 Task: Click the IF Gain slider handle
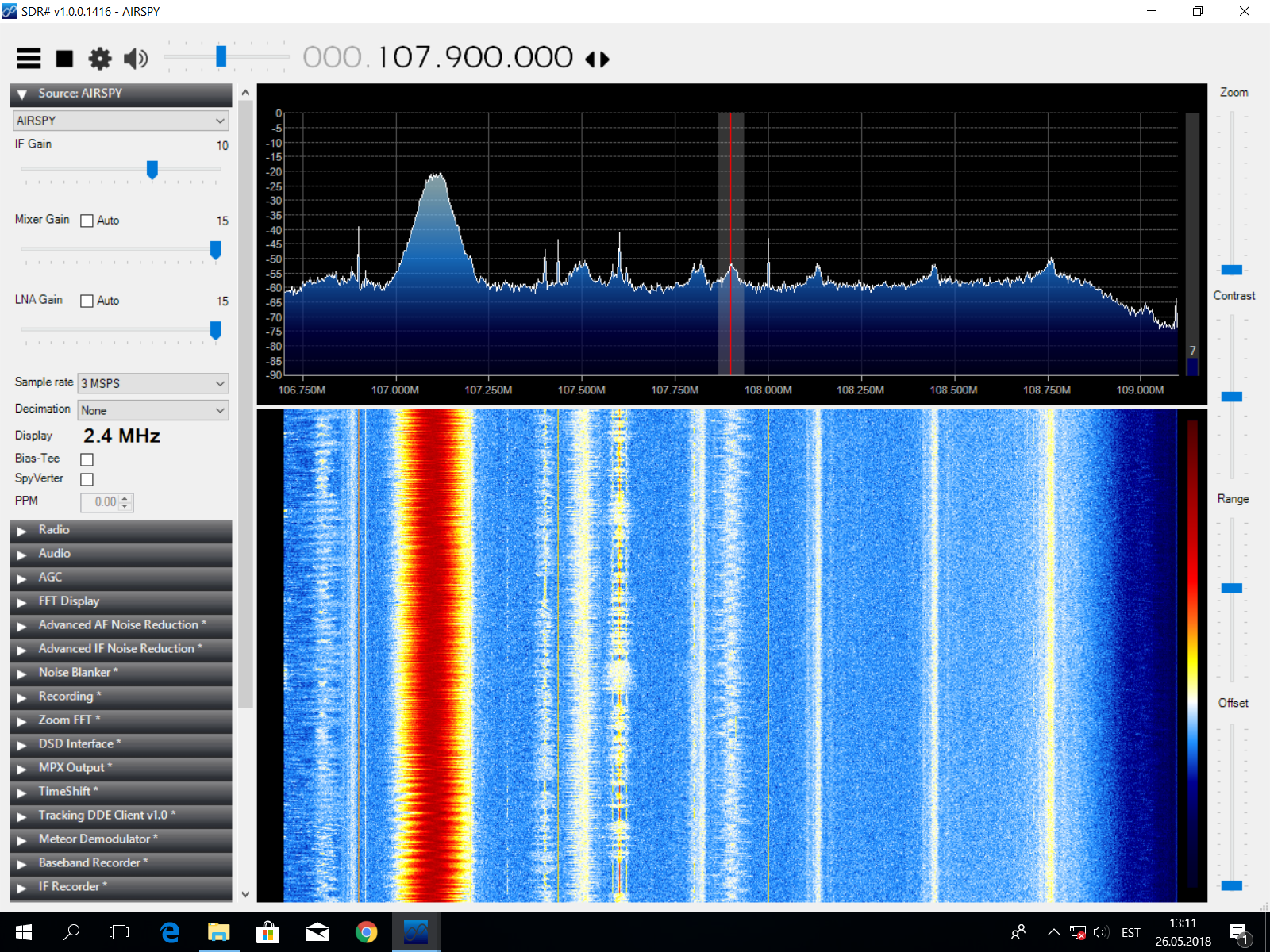(x=152, y=170)
